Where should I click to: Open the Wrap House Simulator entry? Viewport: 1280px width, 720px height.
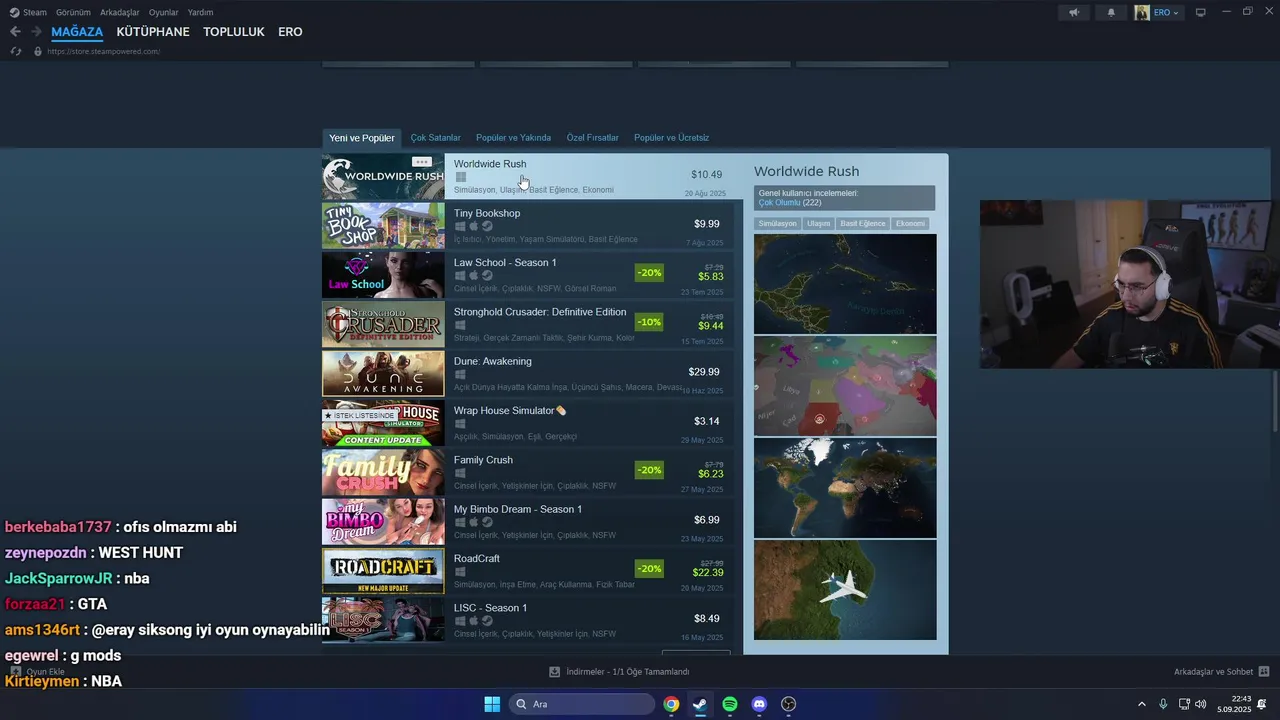pyautogui.click(x=528, y=423)
